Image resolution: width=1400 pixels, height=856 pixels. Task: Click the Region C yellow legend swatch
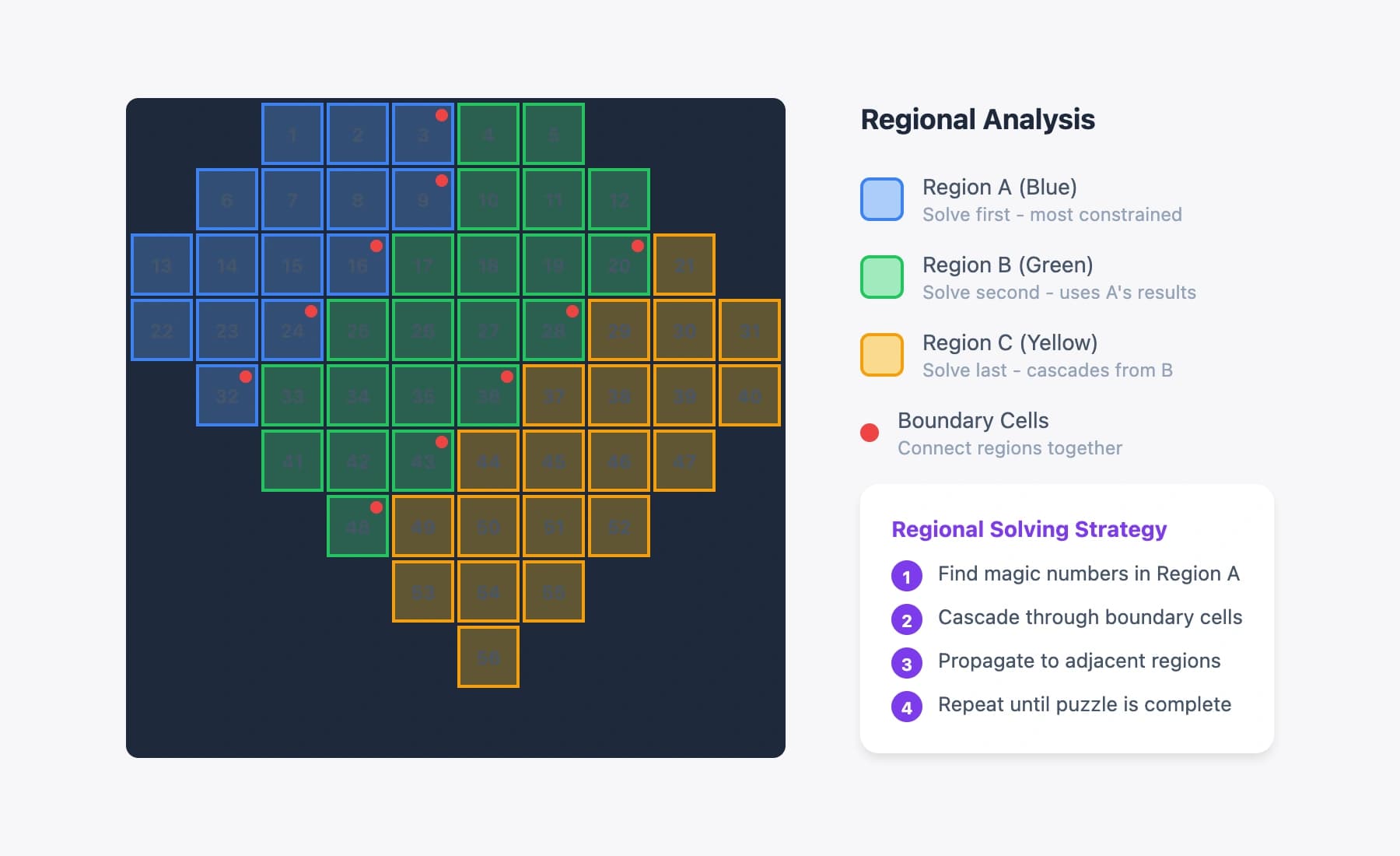click(882, 355)
